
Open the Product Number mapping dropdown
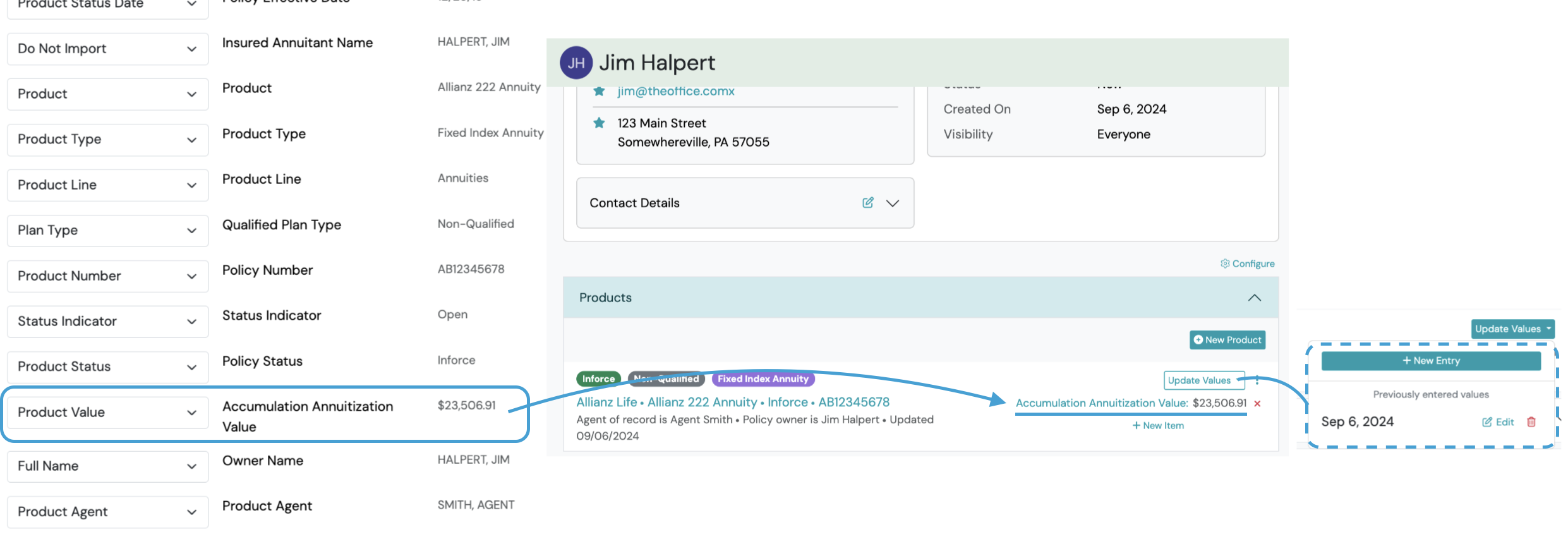click(x=107, y=276)
